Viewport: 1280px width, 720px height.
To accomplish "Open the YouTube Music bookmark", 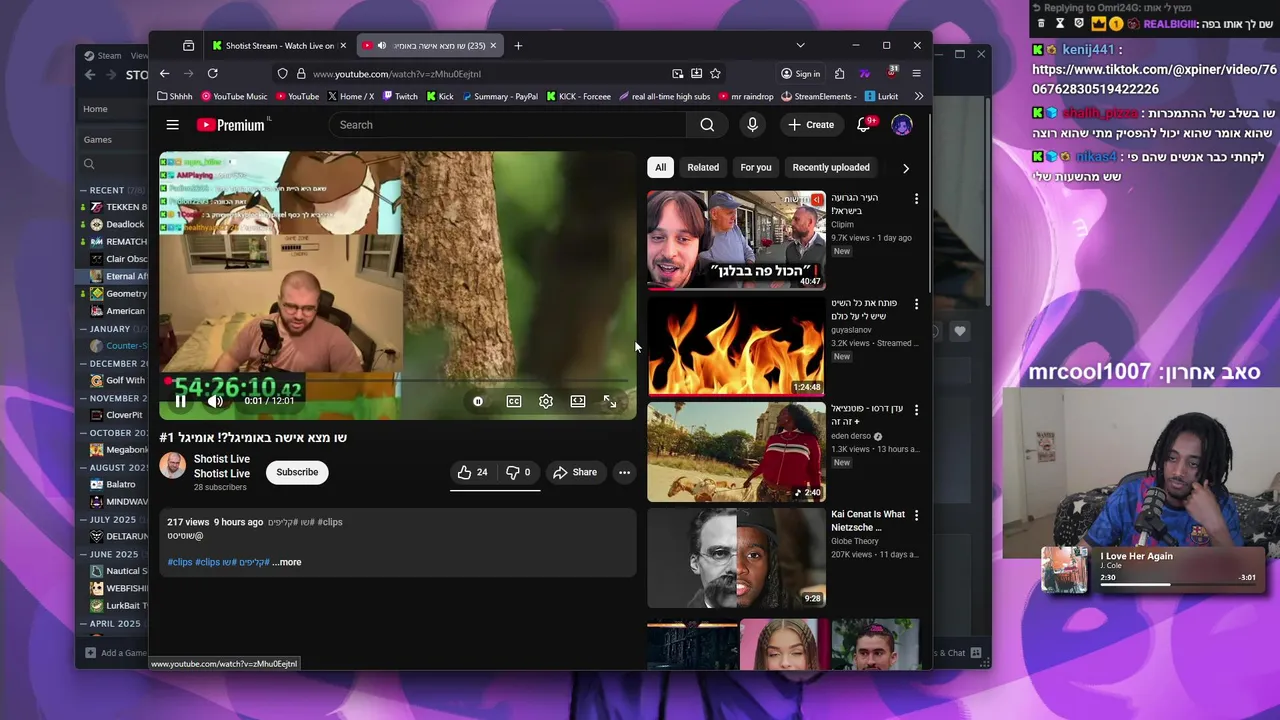I will [234, 96].
